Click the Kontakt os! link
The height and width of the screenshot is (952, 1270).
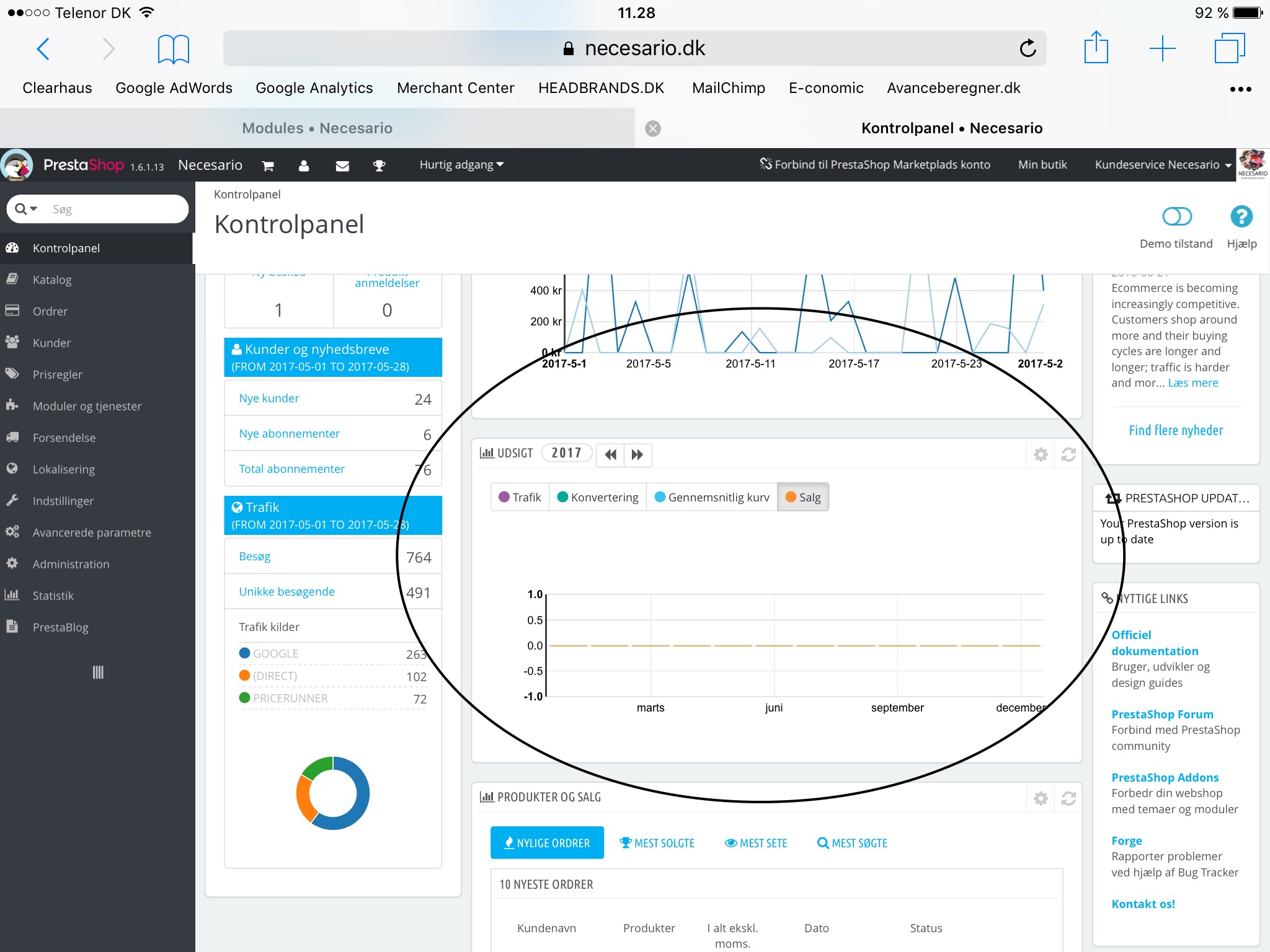click(x=1143, y=904)
